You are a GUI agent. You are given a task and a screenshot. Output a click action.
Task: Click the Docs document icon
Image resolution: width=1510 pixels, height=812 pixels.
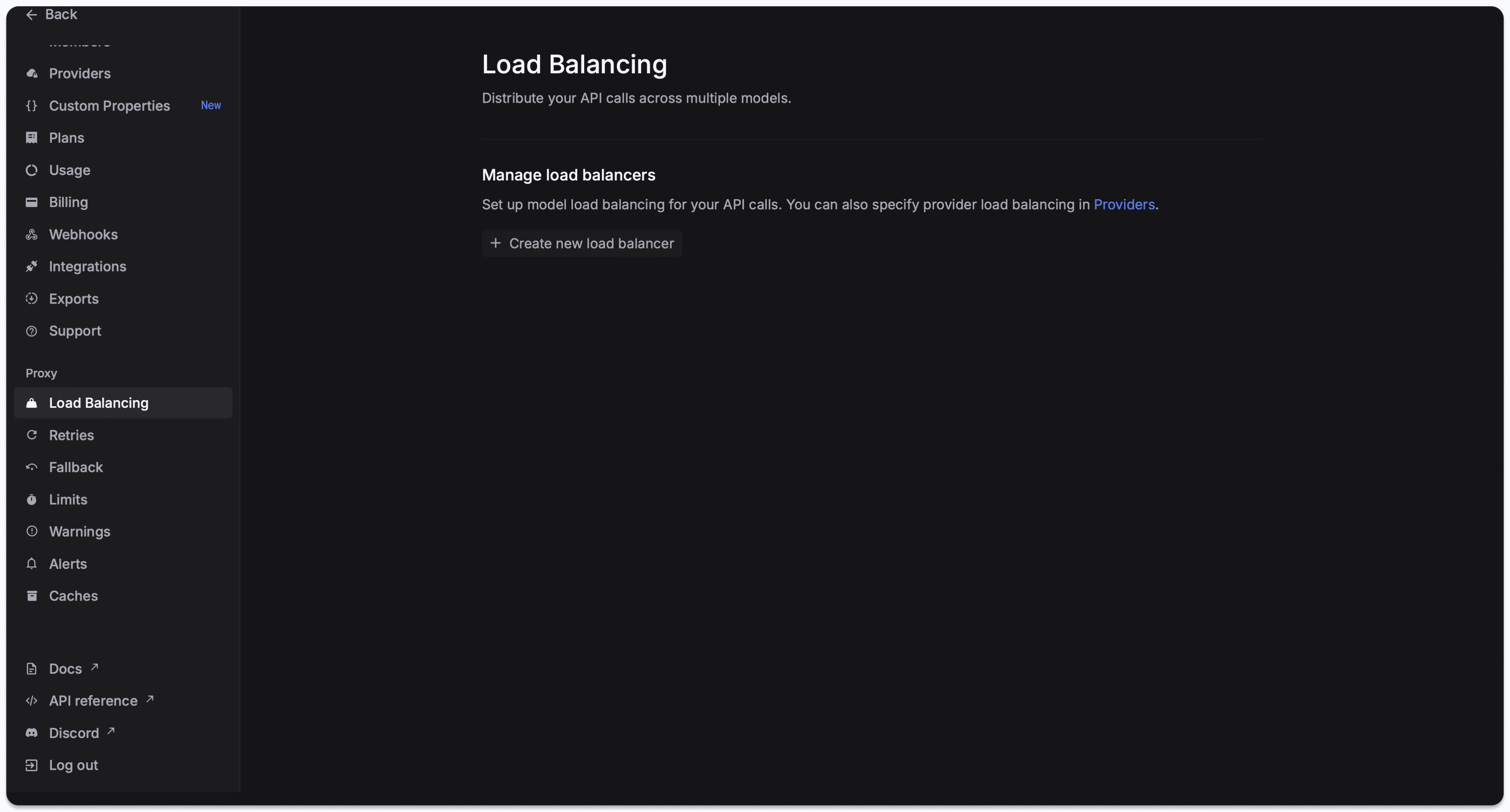pos(32,669)
